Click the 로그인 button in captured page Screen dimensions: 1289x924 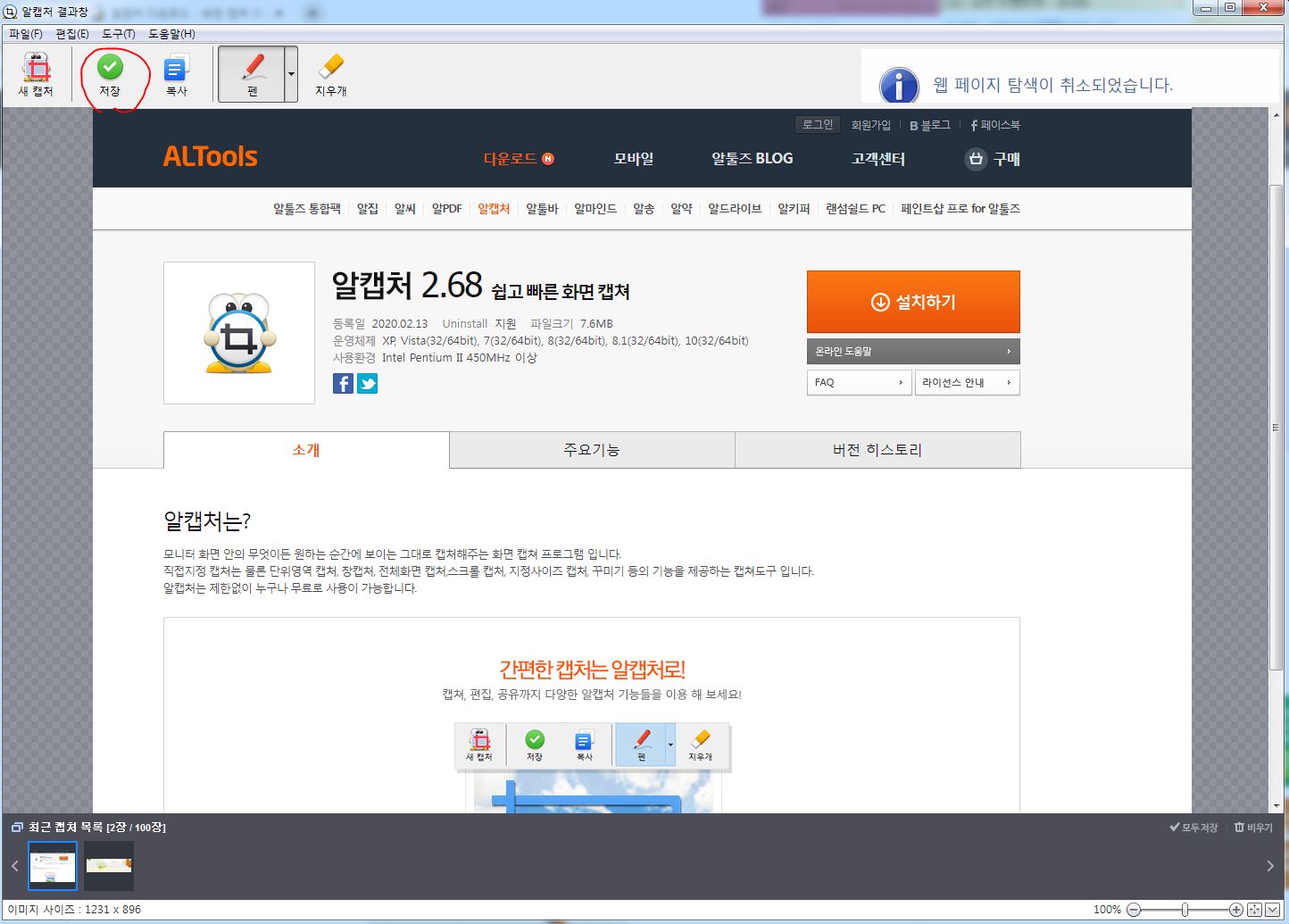click(818, 125)
